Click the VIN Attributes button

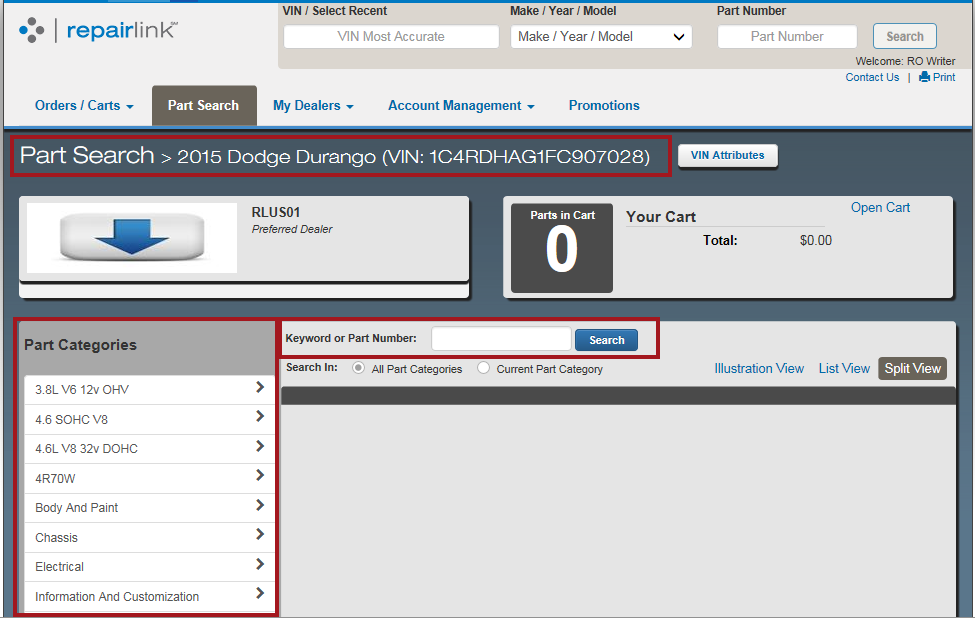point(727,155)
